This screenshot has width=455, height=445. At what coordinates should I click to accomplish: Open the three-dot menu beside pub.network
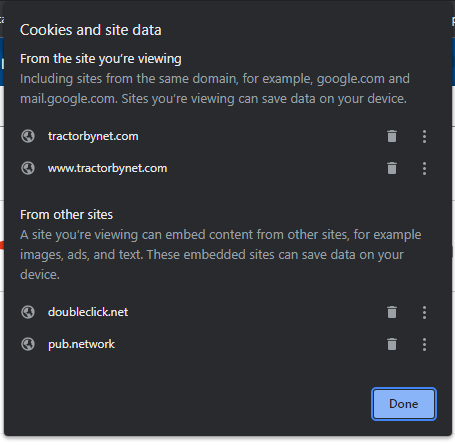(424, 344)
